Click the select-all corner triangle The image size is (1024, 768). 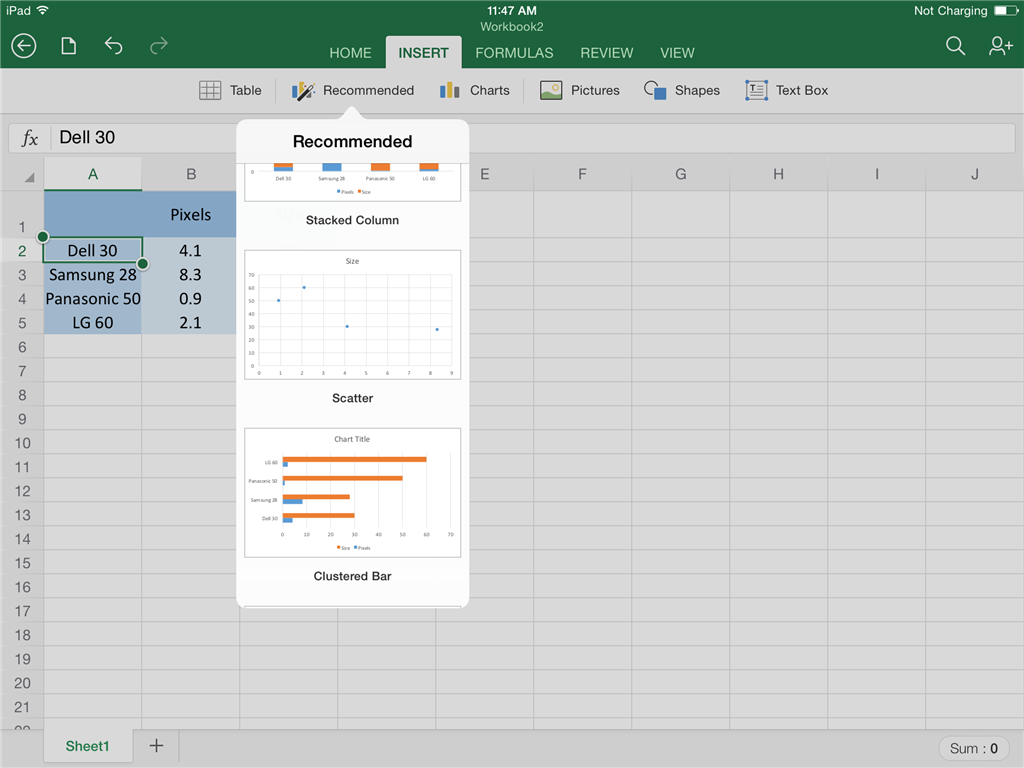click(29, 177)
